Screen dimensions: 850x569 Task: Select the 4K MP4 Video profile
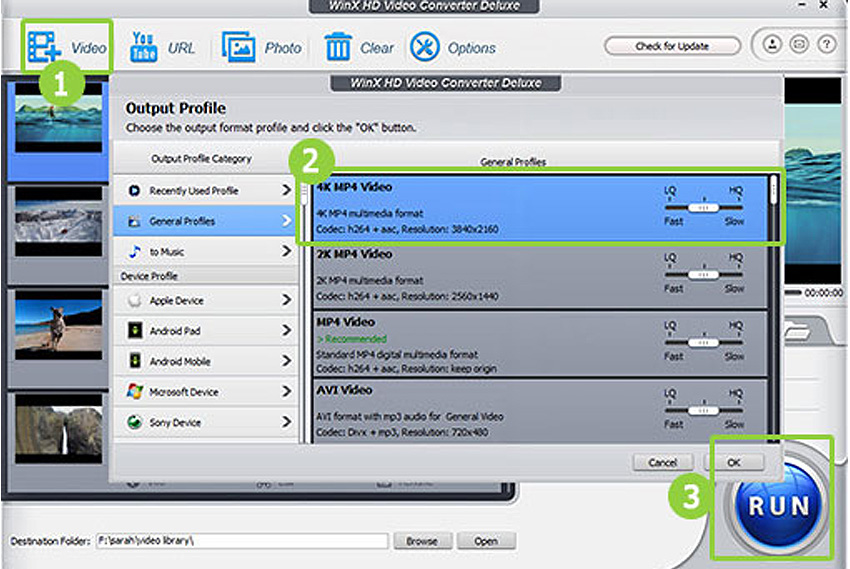(540, 208)
